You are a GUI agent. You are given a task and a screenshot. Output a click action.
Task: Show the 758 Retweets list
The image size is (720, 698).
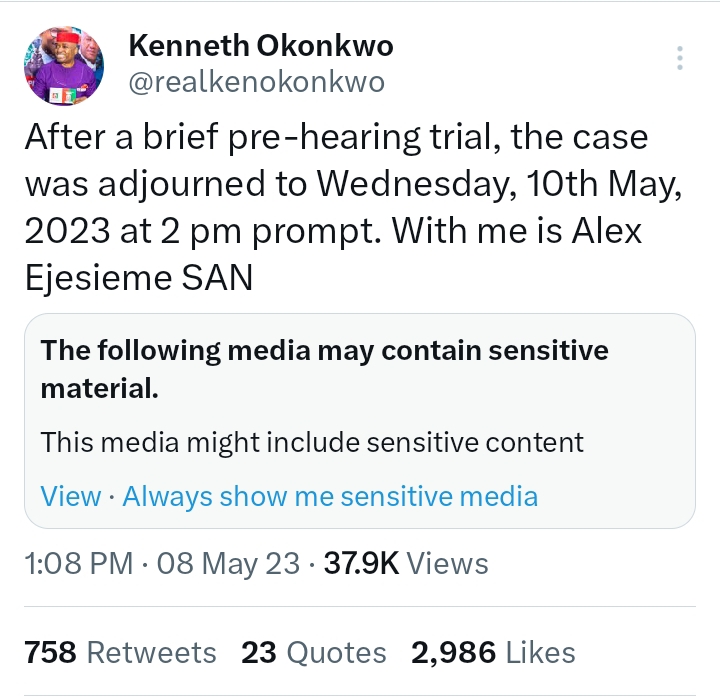[x=120, y=653]
